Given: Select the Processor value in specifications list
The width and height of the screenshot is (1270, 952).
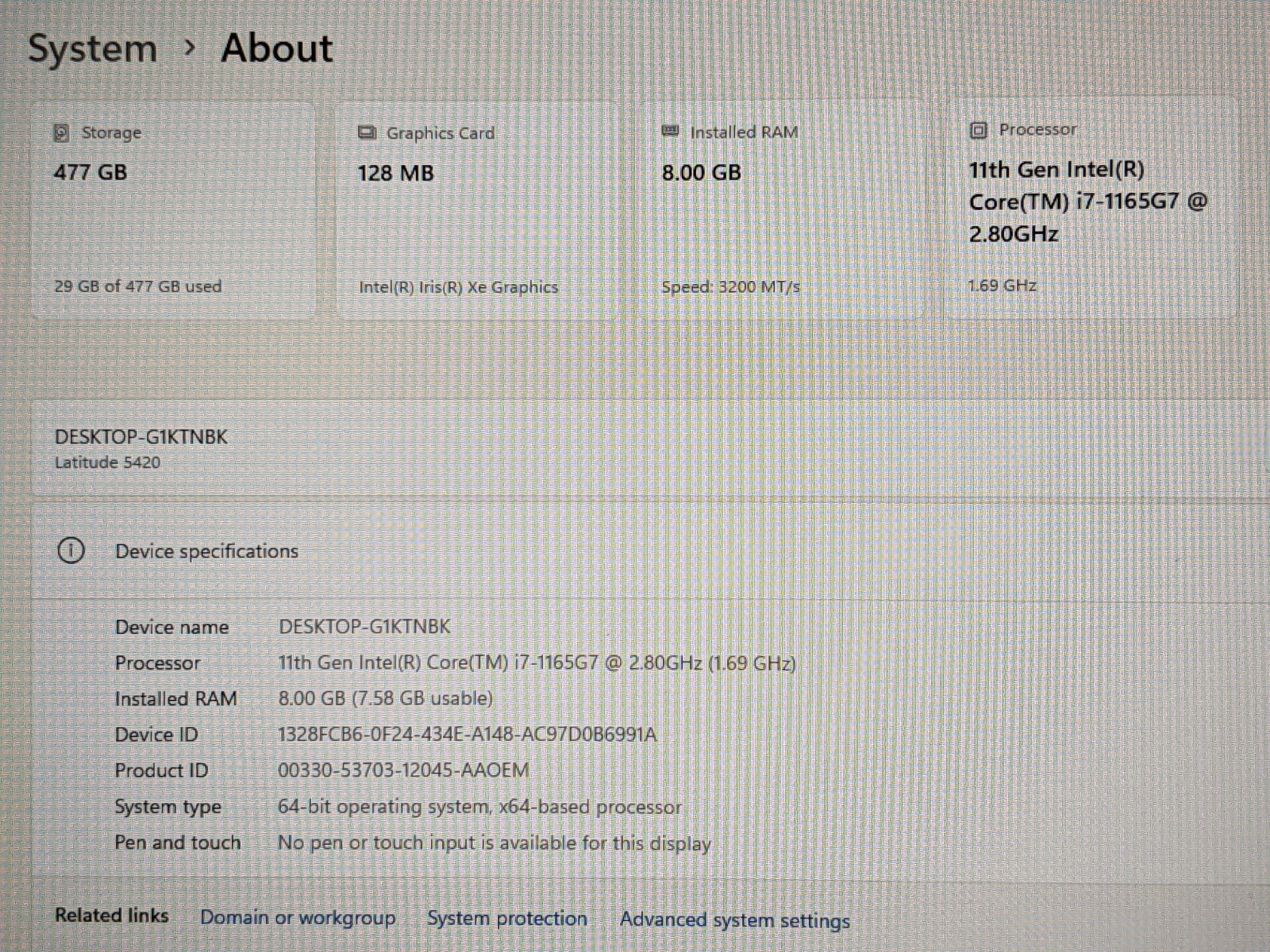Looking at the screenshot, I should point(537,663).
